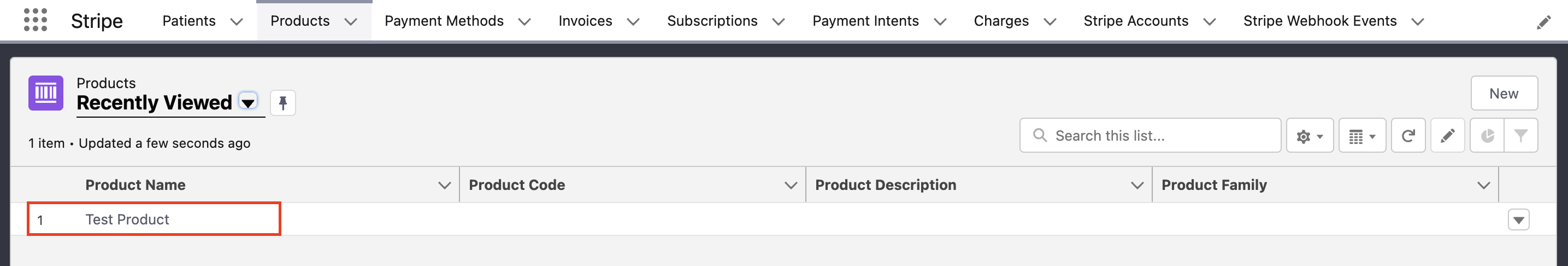Image resolution: width=1568 pixels, height=266 pixels.
Task: Switch to the Invoices tab
Action: pyautogui.click(x=585, y=21)
